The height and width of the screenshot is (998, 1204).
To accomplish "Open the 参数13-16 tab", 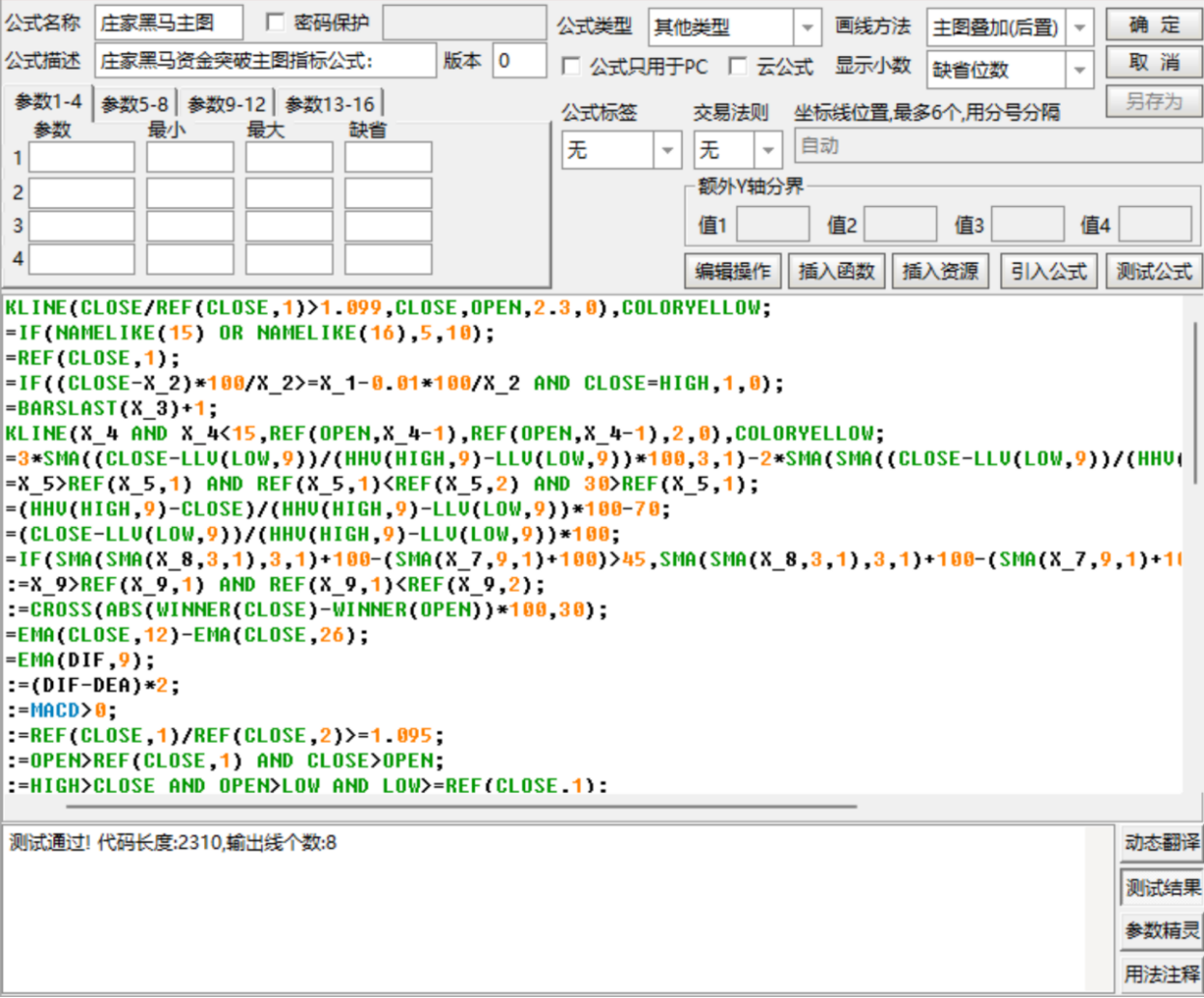I will (330, 104).
